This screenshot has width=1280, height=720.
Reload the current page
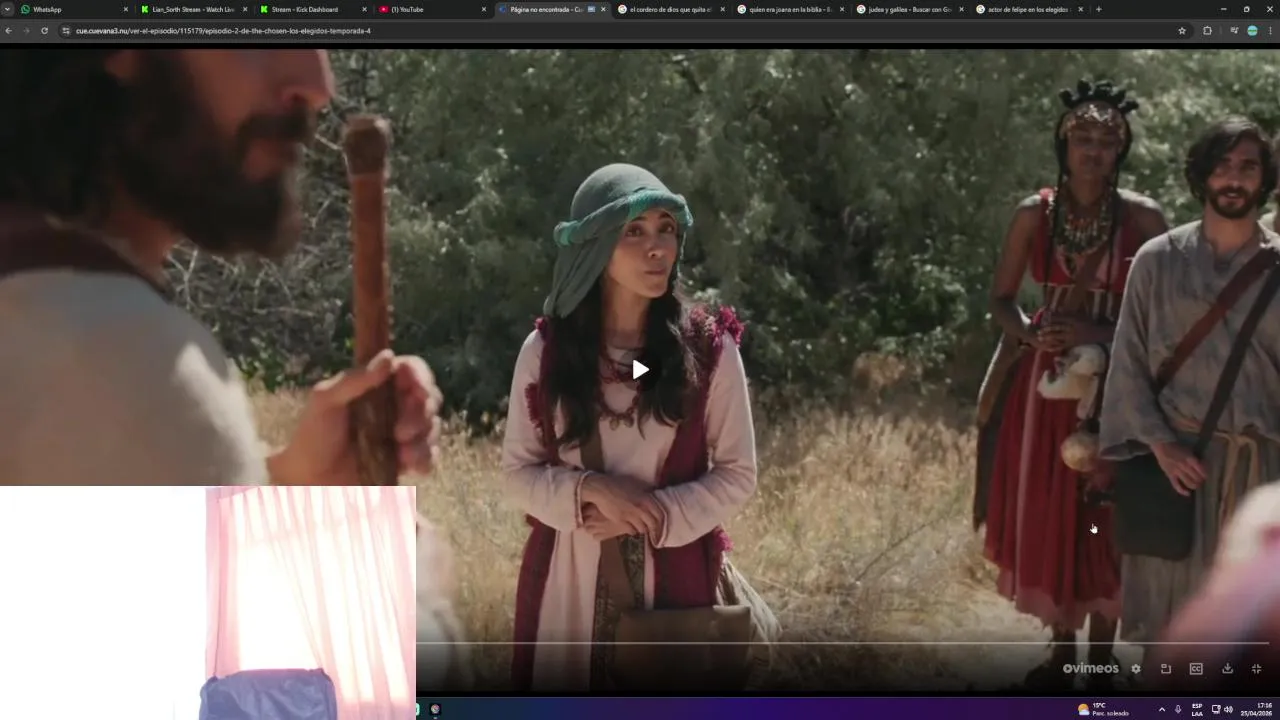pyautogui.click(x=44, y=31)
